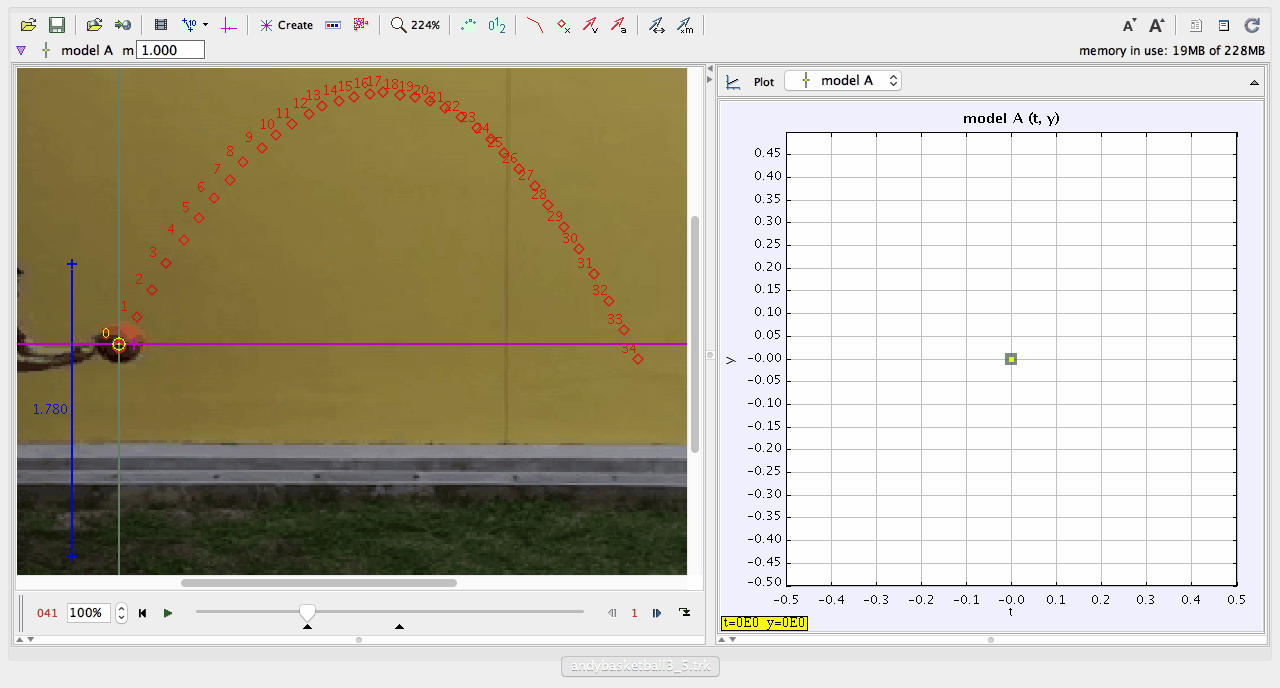Click the t y plot title
This screenshot has width=1280, height=688.
tap(1011, 118)
